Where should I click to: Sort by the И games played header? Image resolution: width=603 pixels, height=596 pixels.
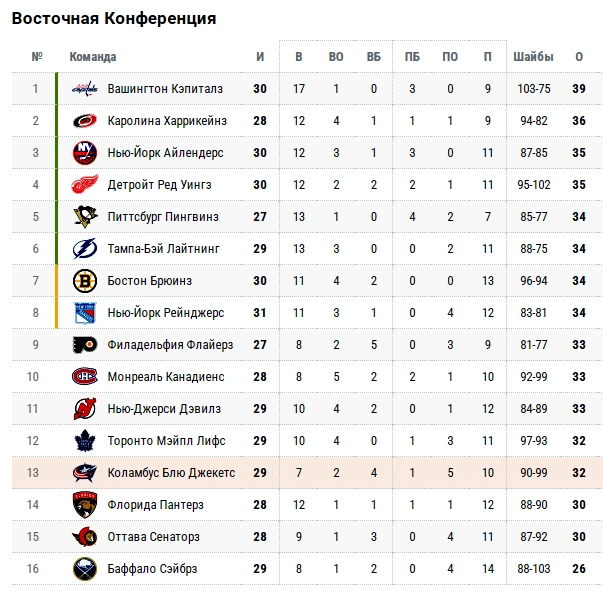260,57
